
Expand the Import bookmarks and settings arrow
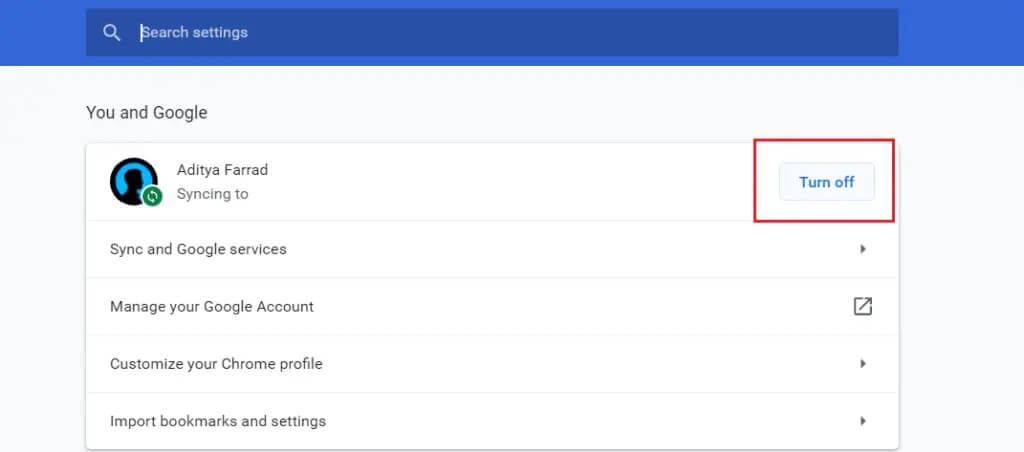[862, 421]
